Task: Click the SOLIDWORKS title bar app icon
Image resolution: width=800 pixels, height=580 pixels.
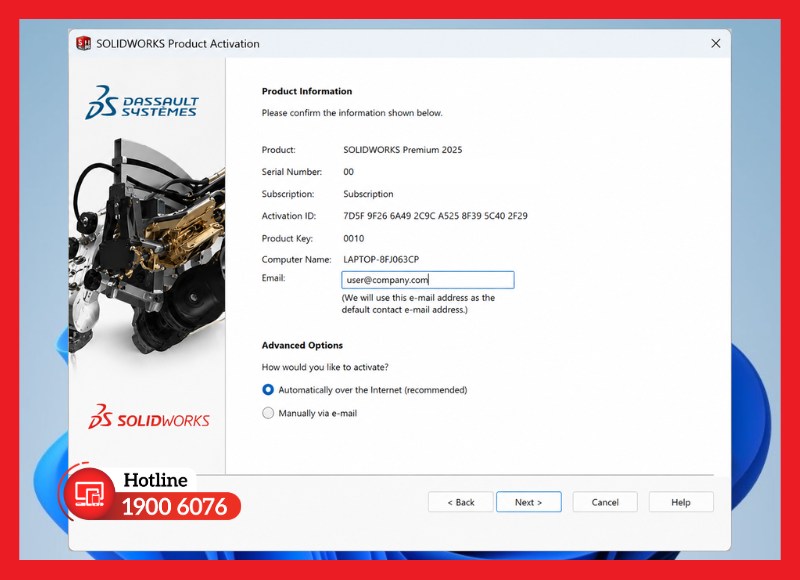Action: coord(83,43)
